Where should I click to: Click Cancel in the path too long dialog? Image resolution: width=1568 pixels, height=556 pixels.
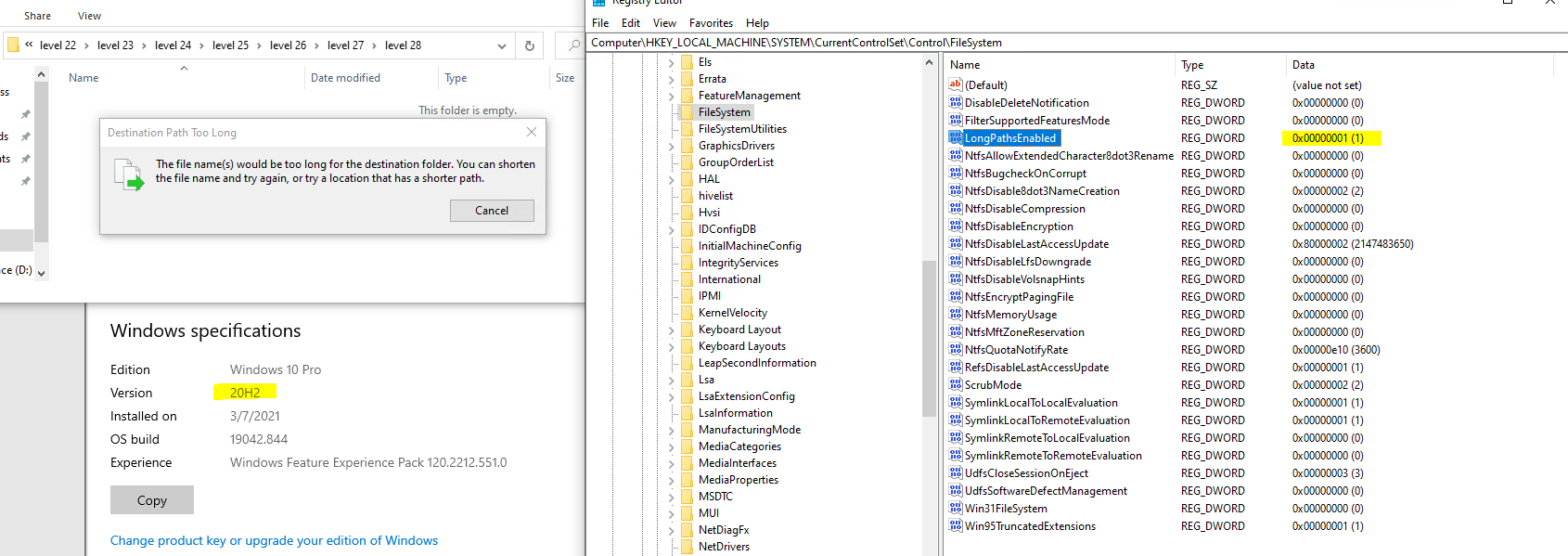[x=492, y=211]
